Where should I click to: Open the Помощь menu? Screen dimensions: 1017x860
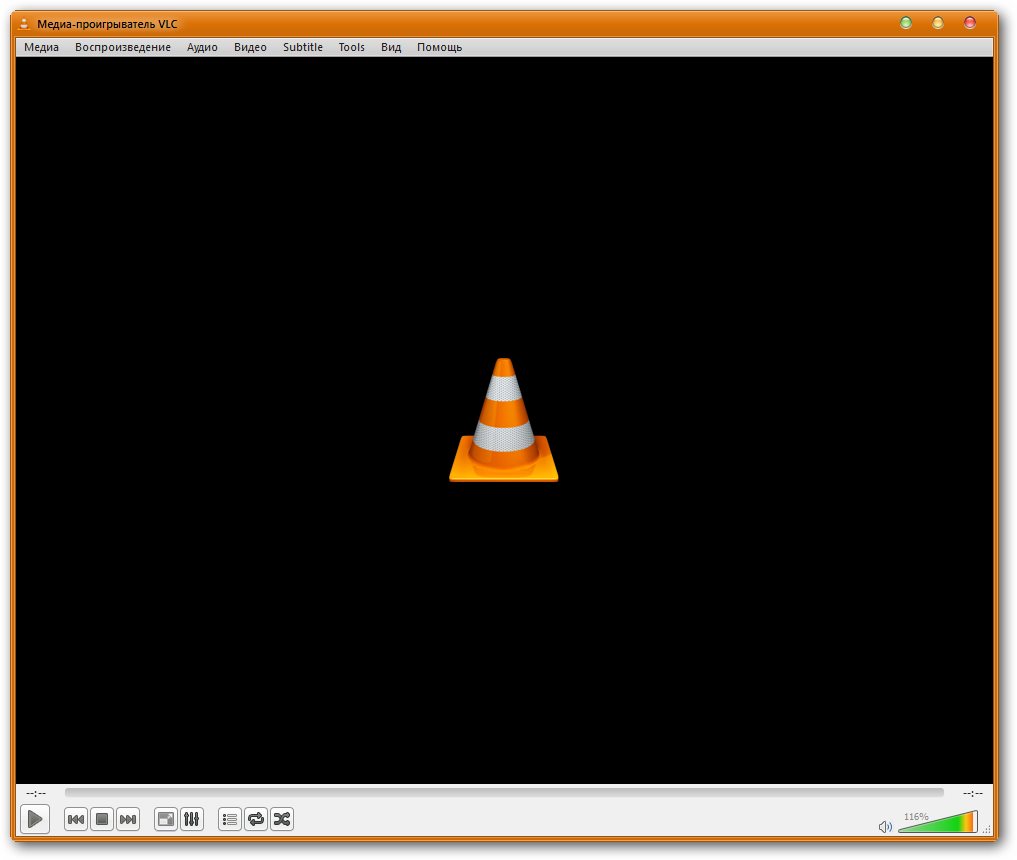(440, 47)
